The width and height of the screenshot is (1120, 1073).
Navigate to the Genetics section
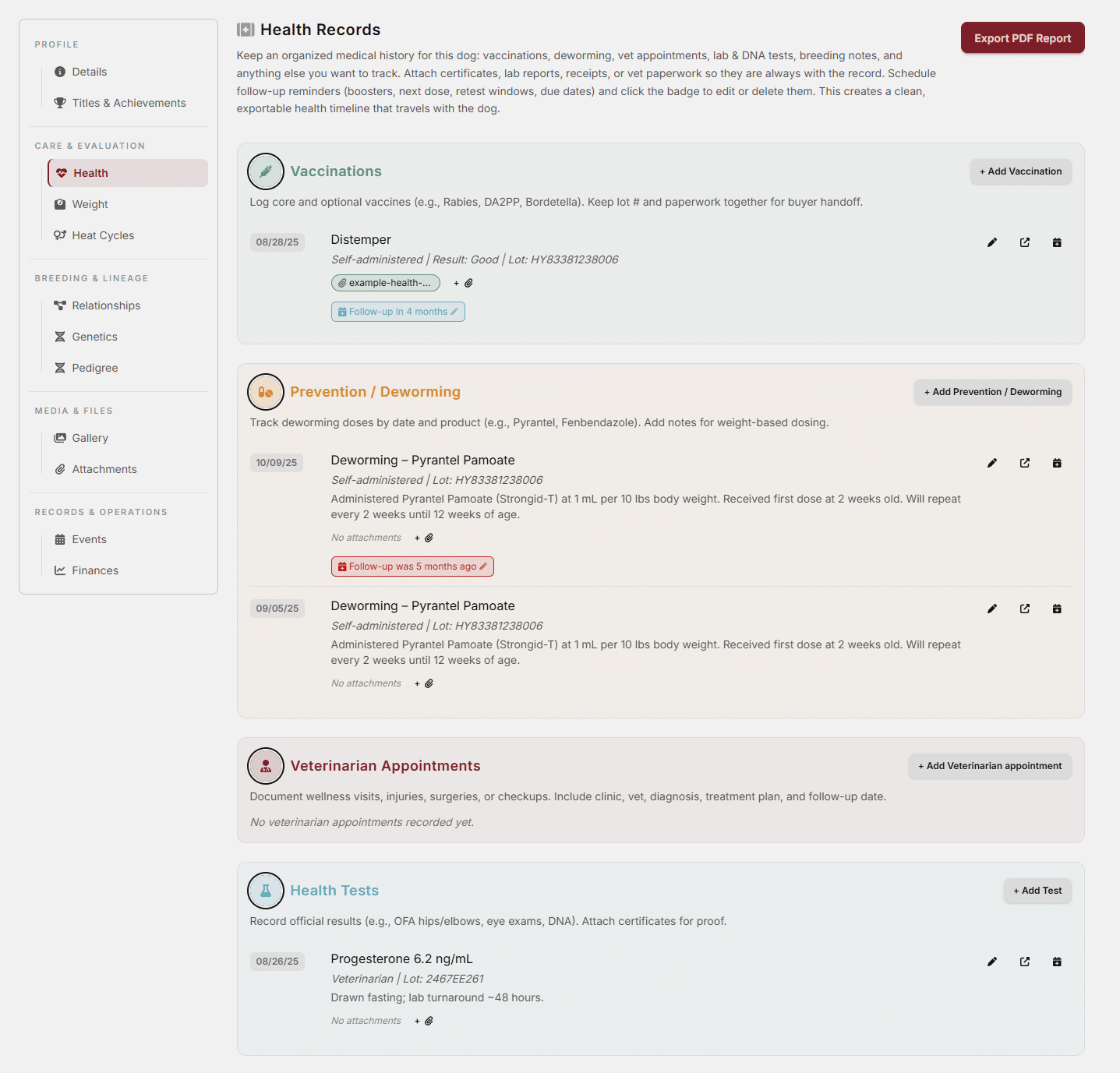click(x=94, y=336)
